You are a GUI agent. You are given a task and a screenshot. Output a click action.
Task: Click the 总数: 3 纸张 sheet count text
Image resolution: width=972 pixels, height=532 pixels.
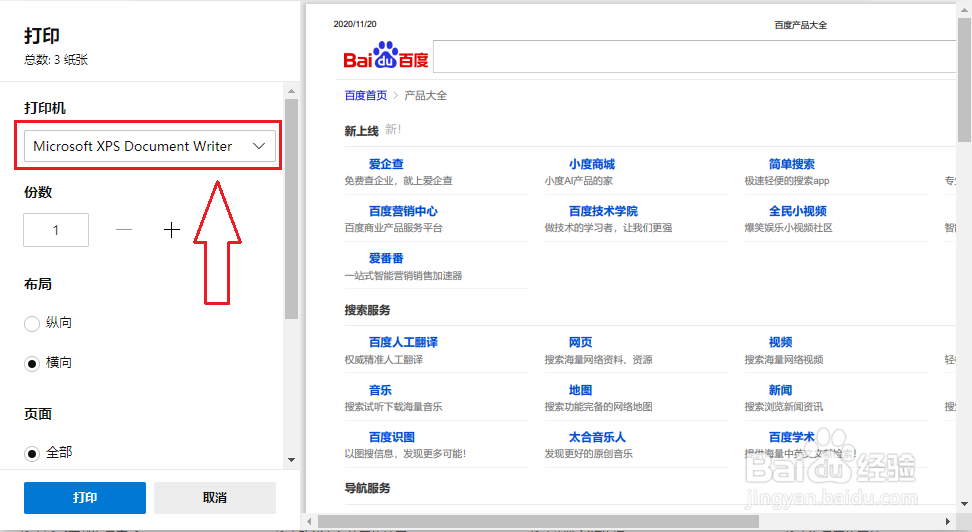click(x=56, y=60)
